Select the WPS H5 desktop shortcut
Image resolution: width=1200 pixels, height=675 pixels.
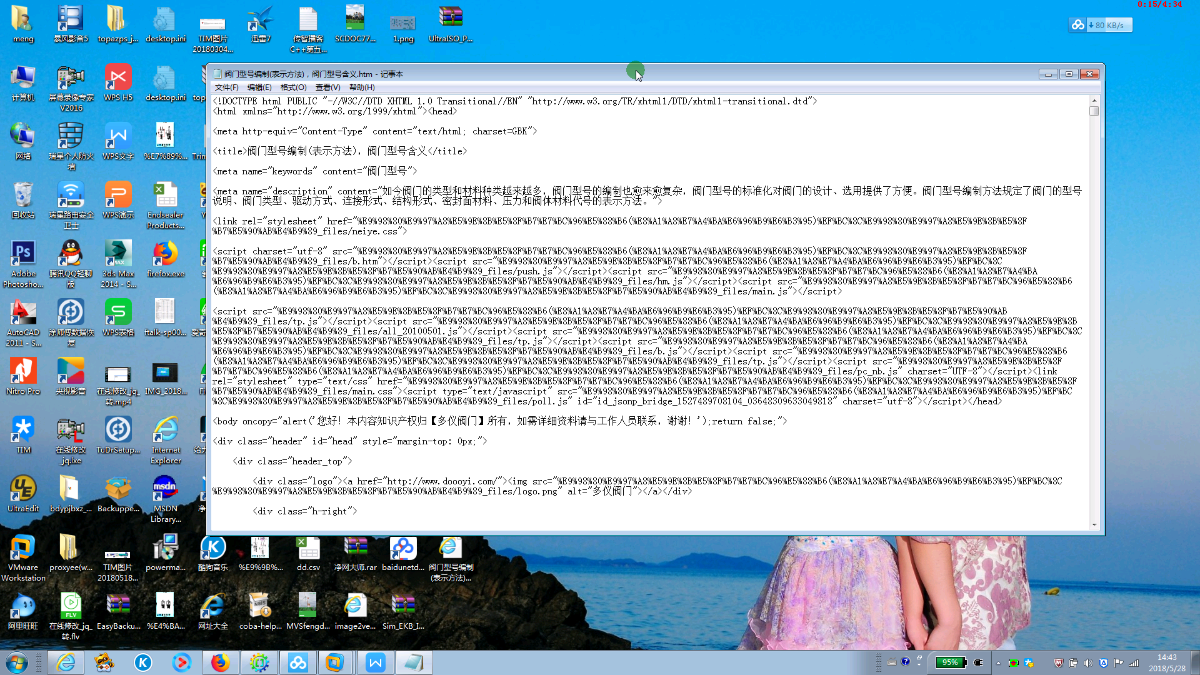point(118,84)
